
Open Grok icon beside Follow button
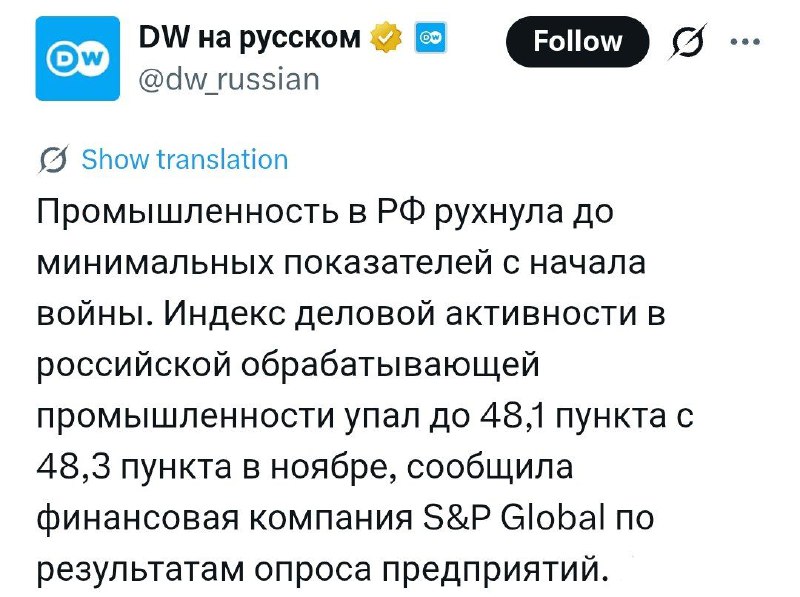(688, 41)
